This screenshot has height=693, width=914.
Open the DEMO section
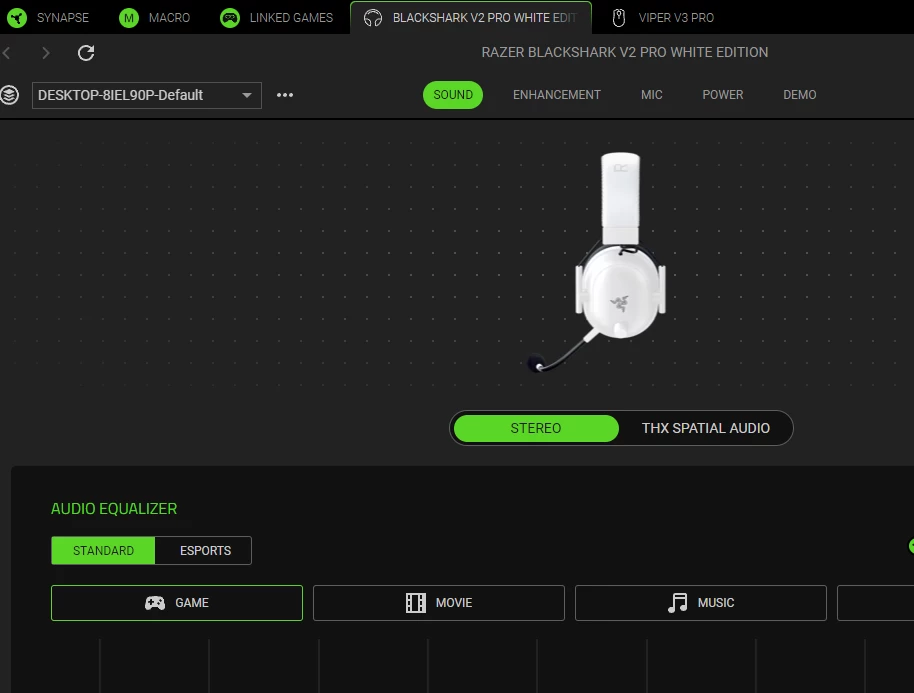click(800, 95)
